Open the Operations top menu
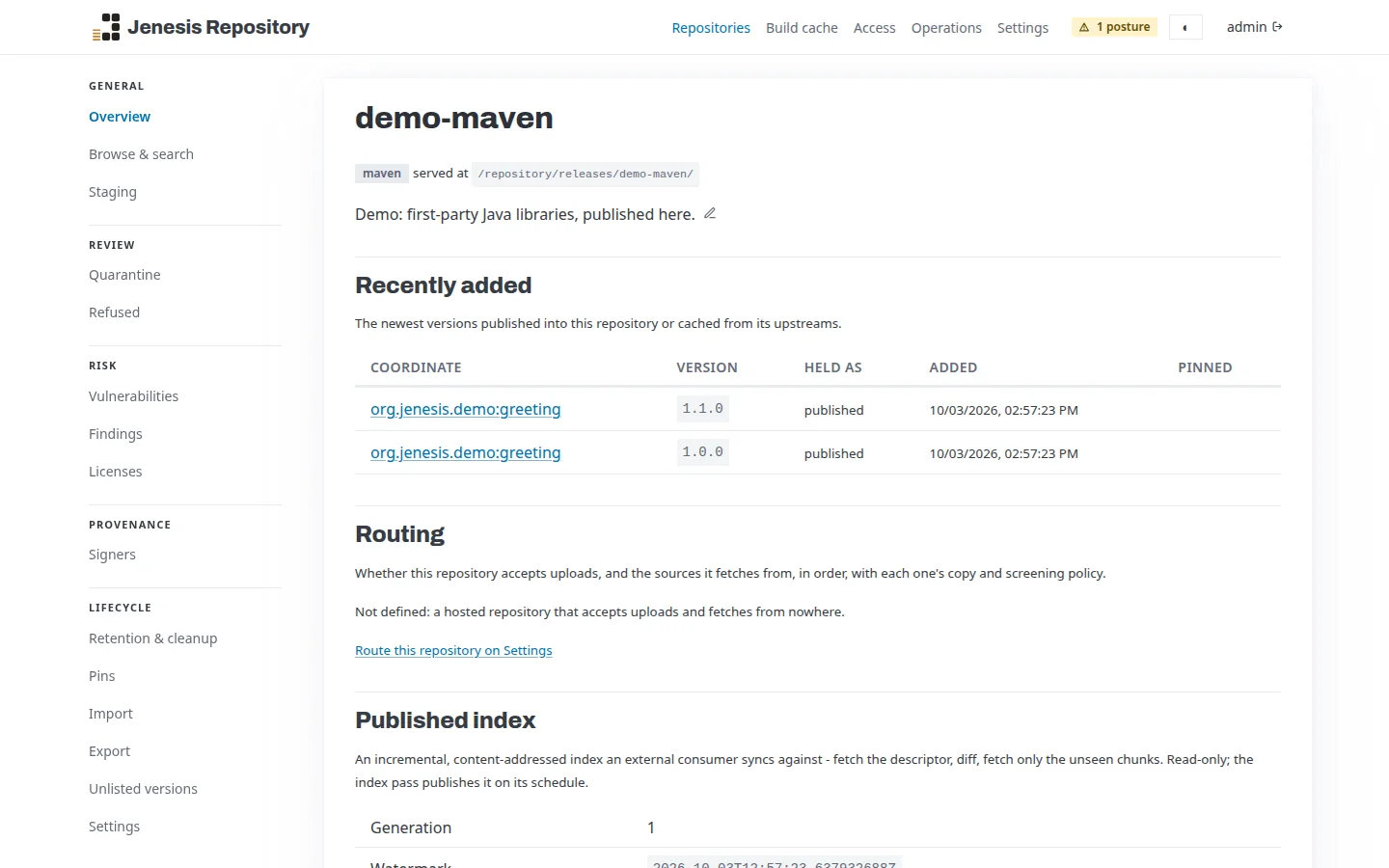1389x868 pixels. pos(946,28)
